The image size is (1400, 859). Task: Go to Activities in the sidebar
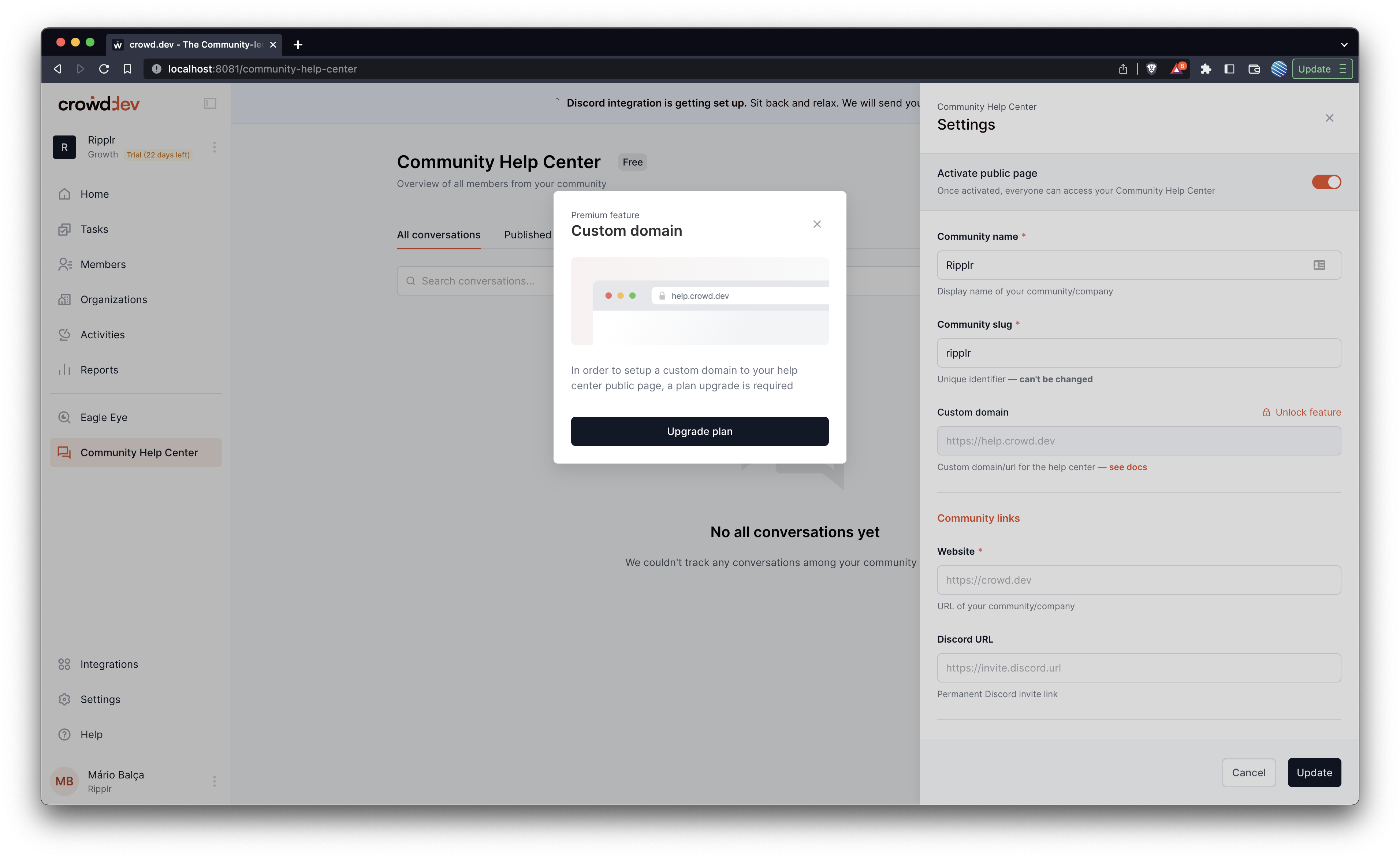click(x=102, y=335)
